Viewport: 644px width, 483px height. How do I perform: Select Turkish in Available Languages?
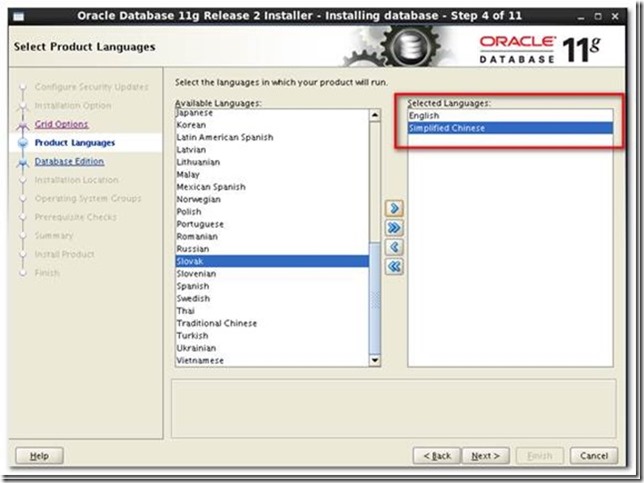pos(272,336)
